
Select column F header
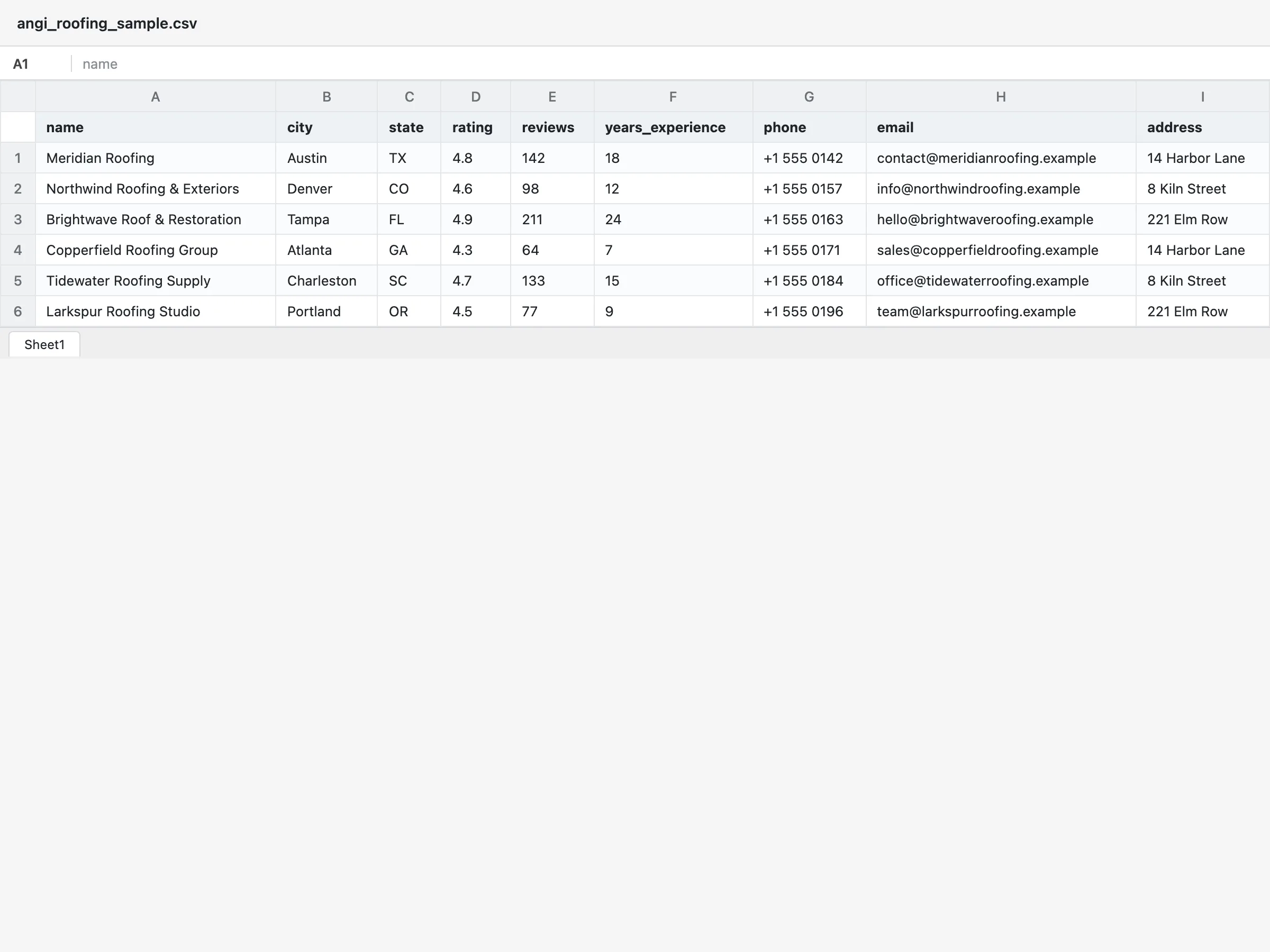click(673, 96)
